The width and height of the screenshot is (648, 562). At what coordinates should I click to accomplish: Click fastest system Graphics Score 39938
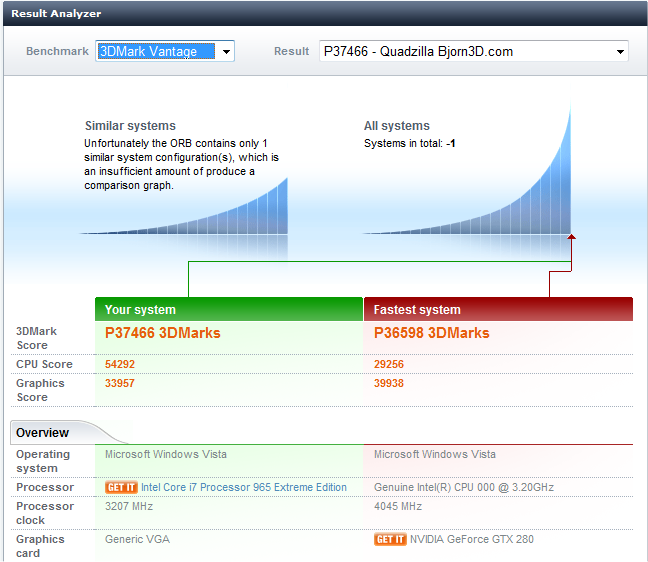click(x=389, y=383)
